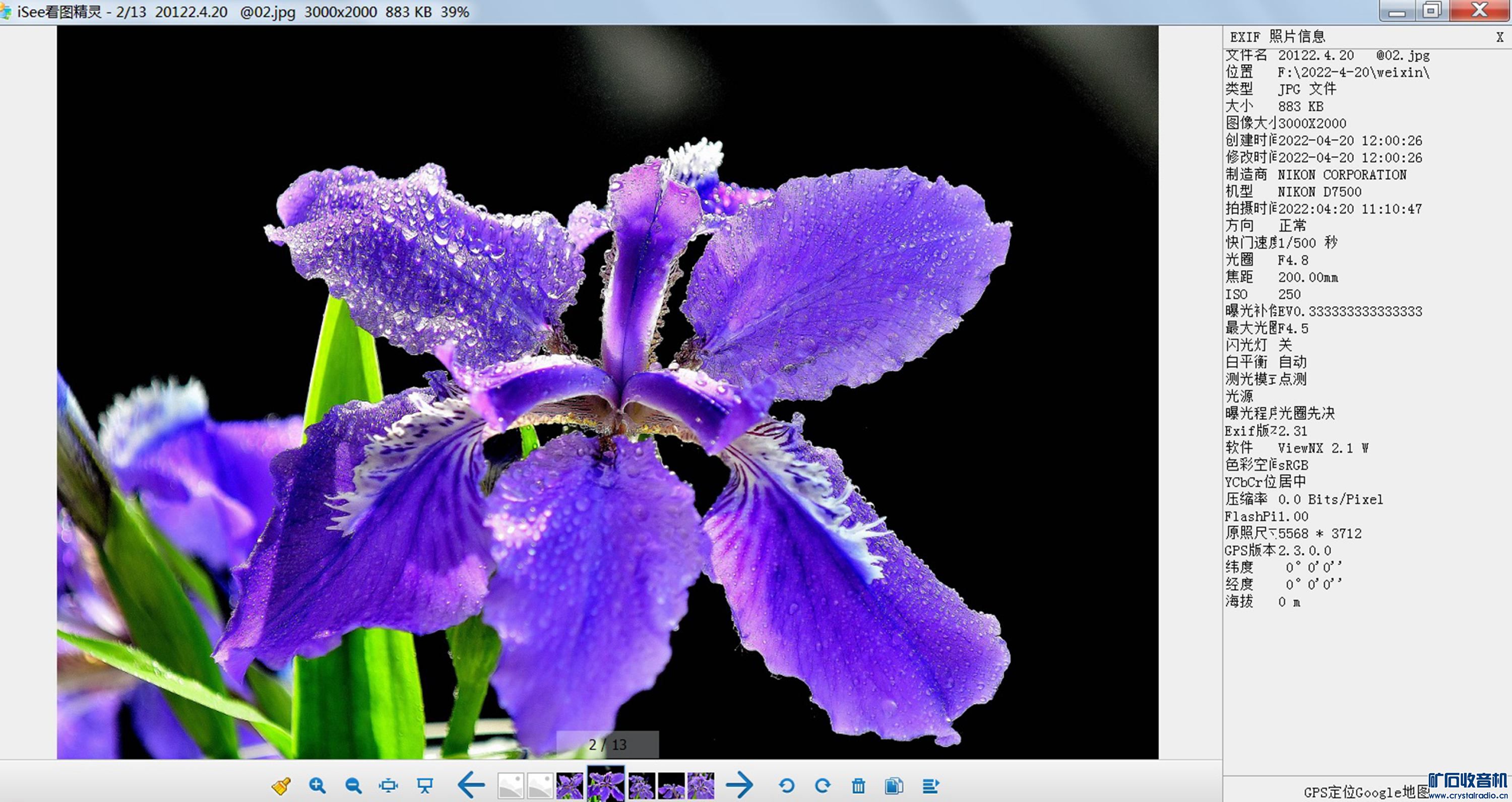Open seventh thumbnail in filmstrip

[x=701, y=785]
